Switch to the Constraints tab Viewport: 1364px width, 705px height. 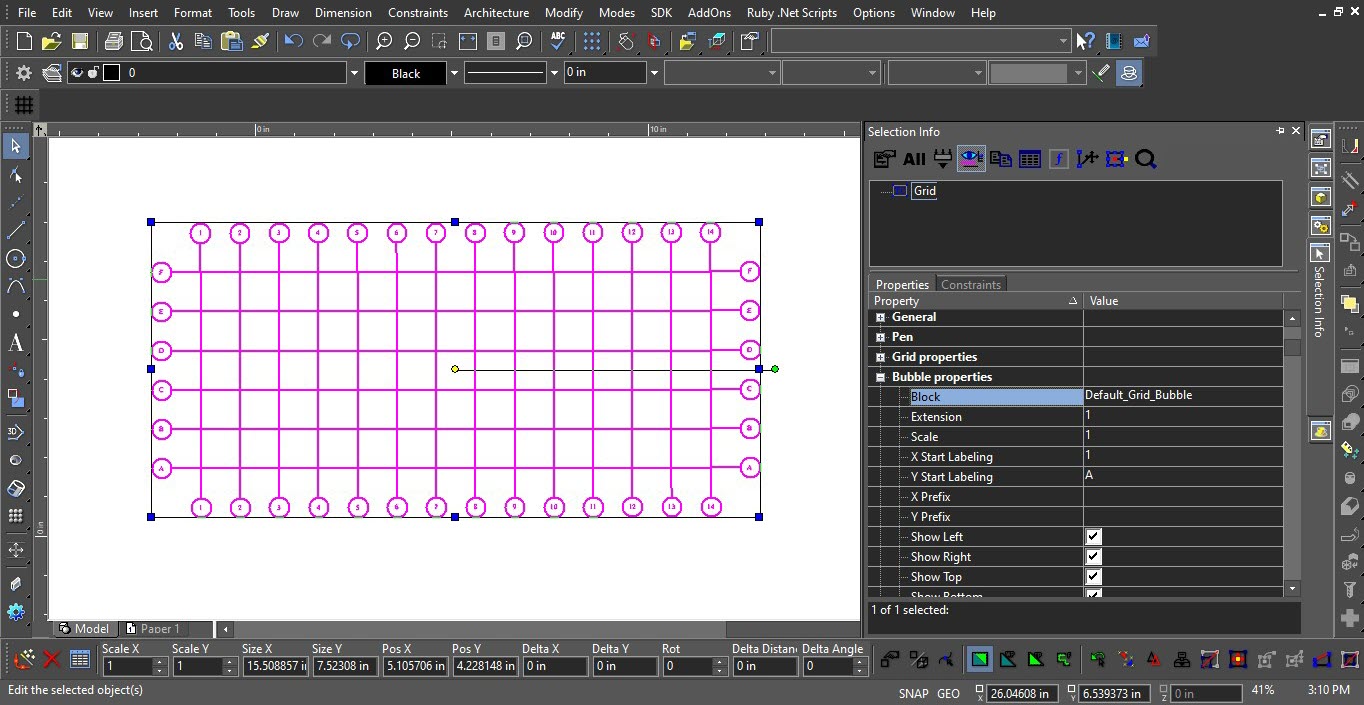[x=970, y=285]
